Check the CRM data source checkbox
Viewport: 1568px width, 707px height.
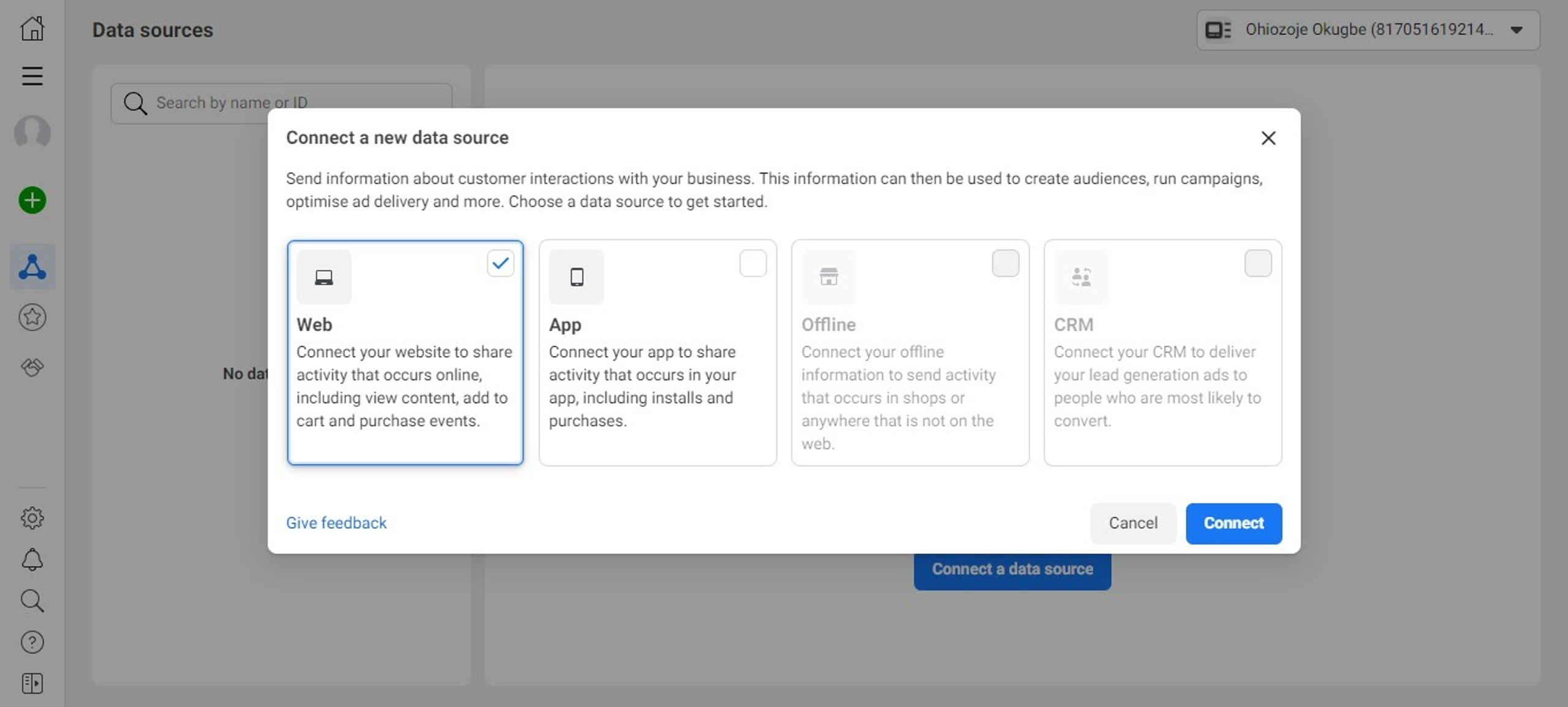point(1257,263)
